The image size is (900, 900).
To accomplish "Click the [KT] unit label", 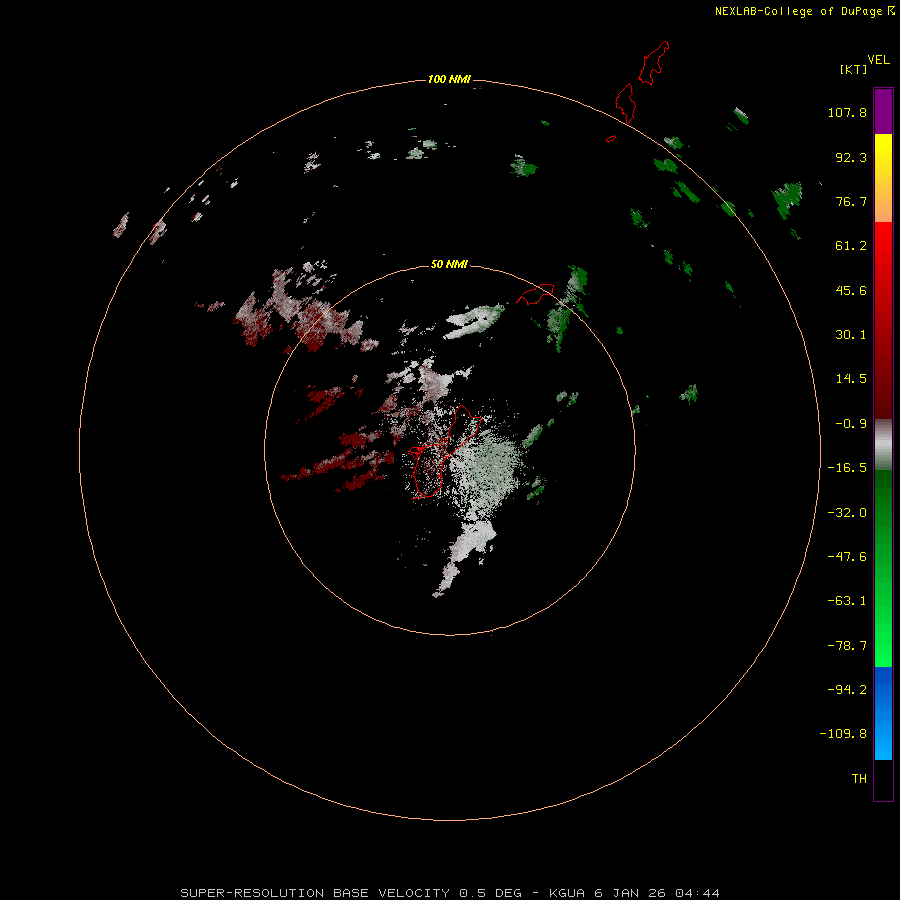I will 853,69.
